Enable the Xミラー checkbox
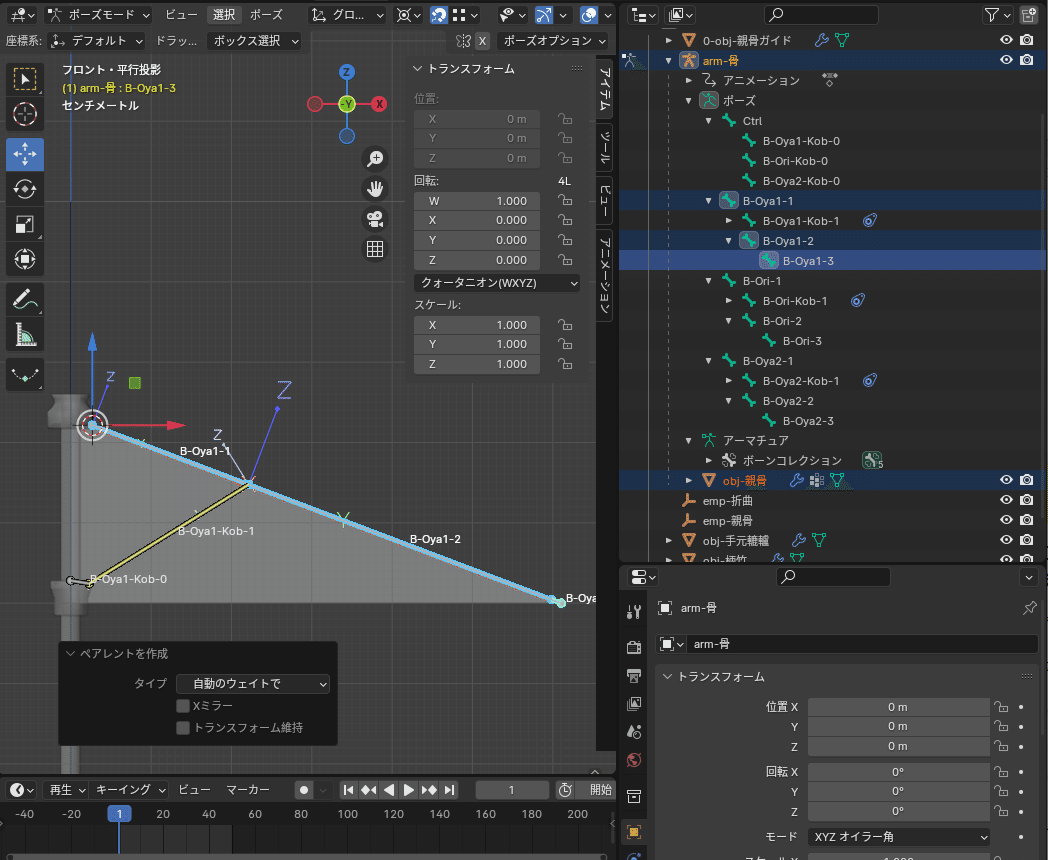 point(183,706)
